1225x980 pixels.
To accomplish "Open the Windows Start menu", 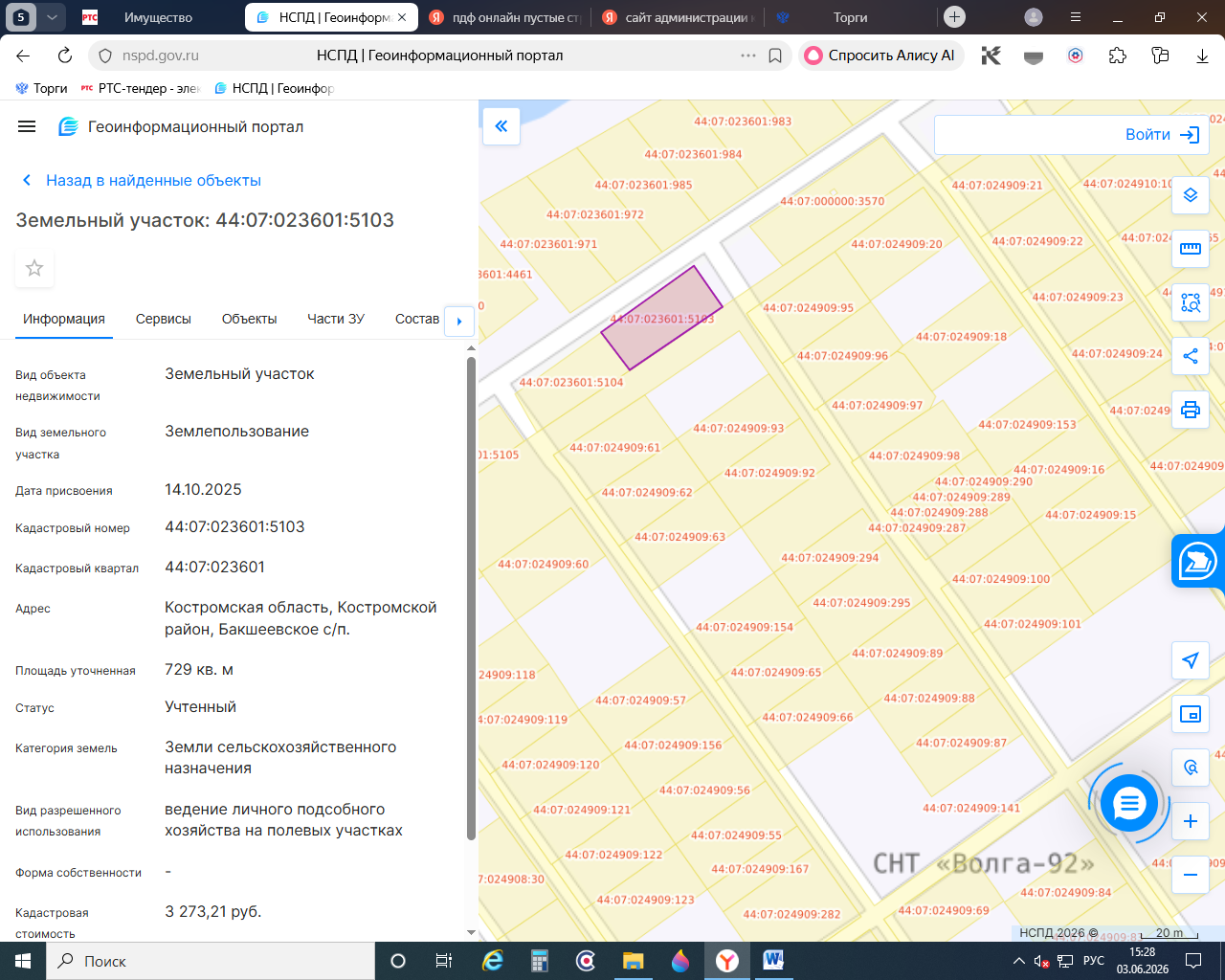I will [23, 961].
